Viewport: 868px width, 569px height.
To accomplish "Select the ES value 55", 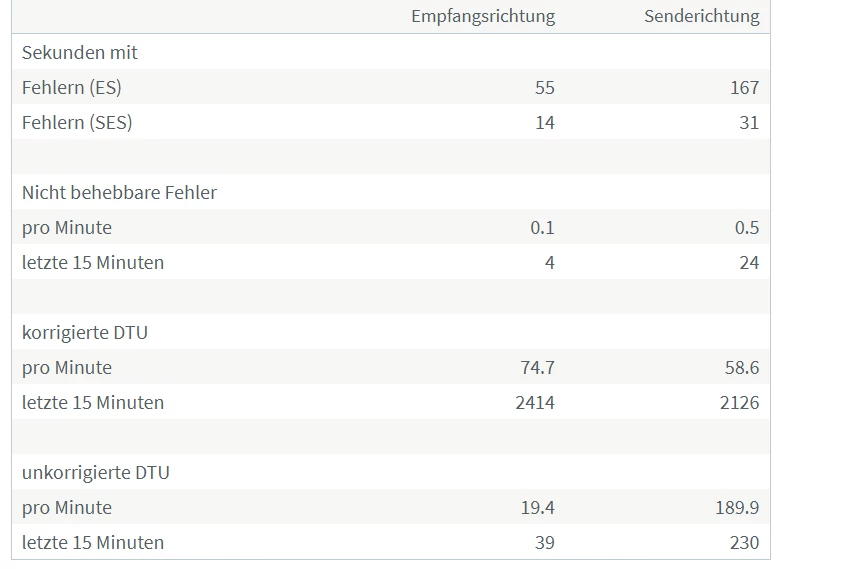I will (x=544, y=87).
